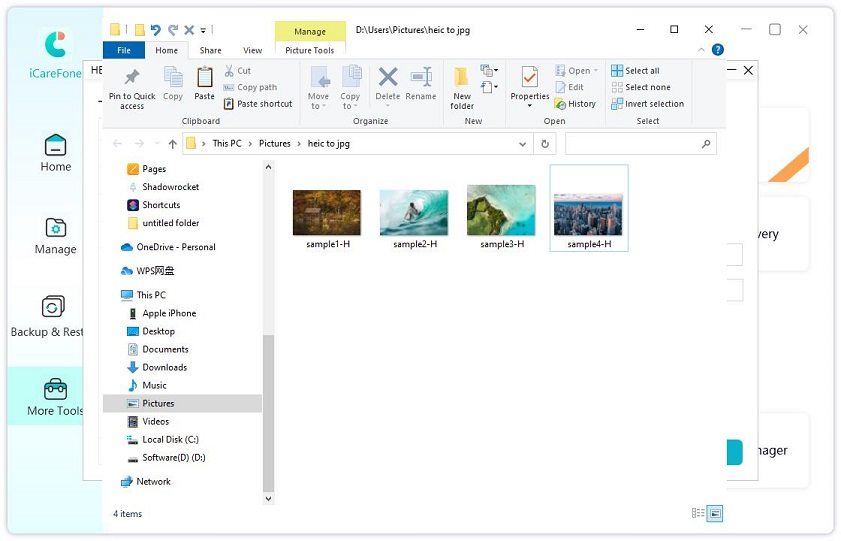Select This PC in the navigation tree
Viewport: 841px width, 541px height.
(x=143, y=295)
